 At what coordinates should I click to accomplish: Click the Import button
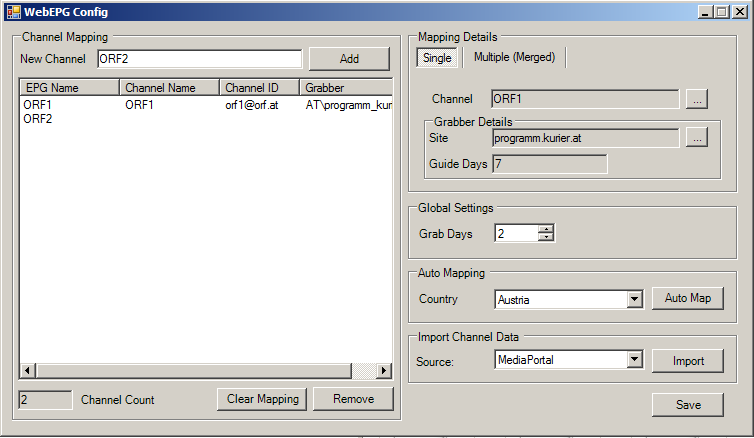[688, 361]
